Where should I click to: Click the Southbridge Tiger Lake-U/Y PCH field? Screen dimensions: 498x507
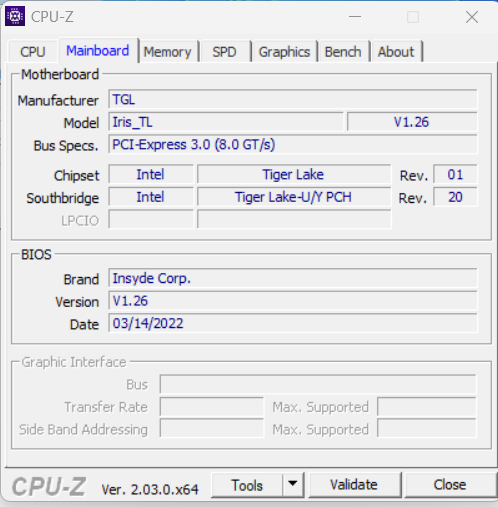pos(294,197)
